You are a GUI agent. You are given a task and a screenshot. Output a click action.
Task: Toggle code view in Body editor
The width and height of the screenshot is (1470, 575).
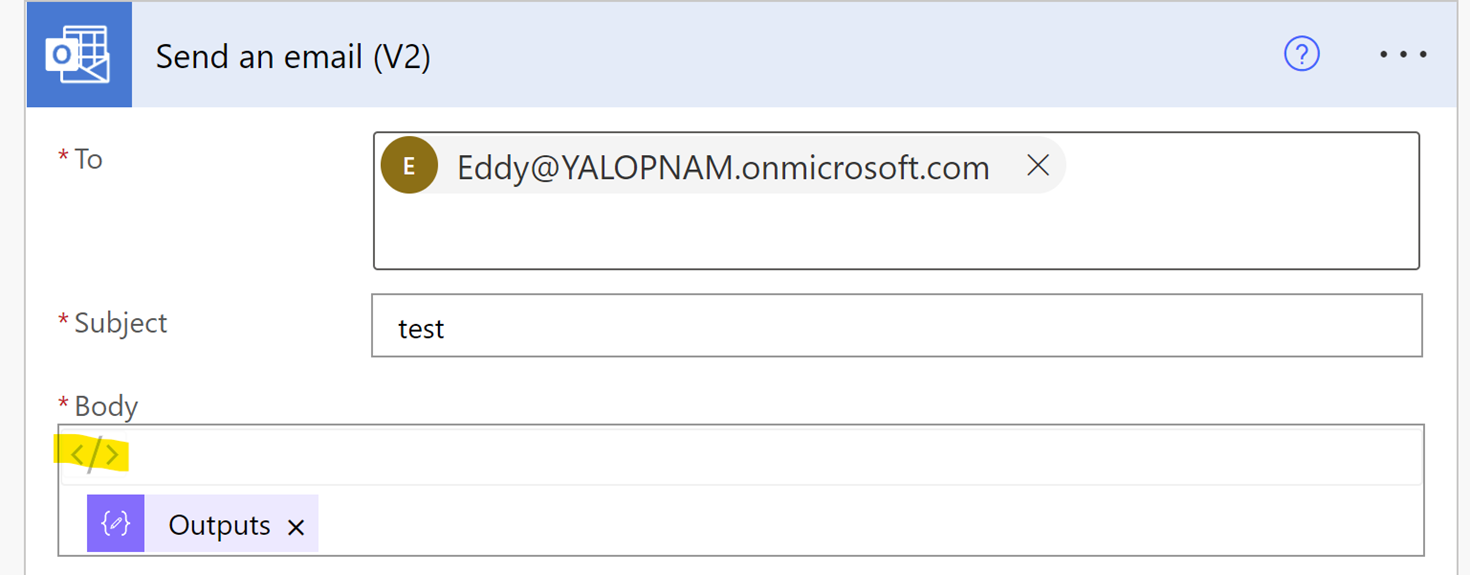pos(95,455)
